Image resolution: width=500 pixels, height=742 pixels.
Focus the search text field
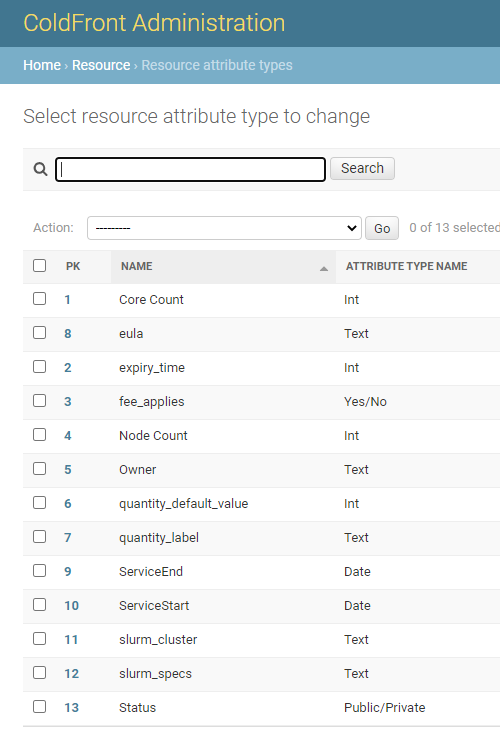click(191, 169)
